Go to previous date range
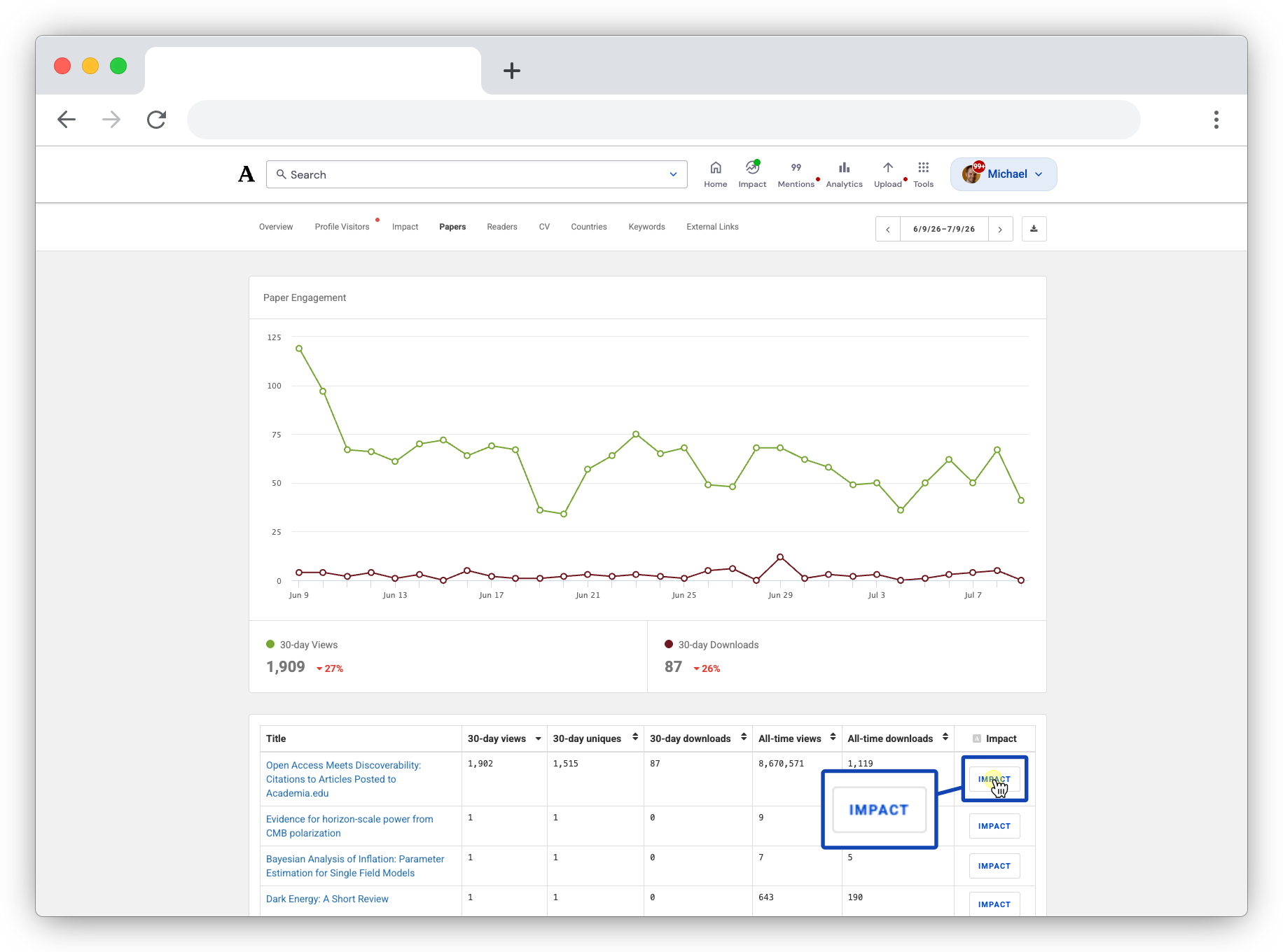 click(887, 229)
